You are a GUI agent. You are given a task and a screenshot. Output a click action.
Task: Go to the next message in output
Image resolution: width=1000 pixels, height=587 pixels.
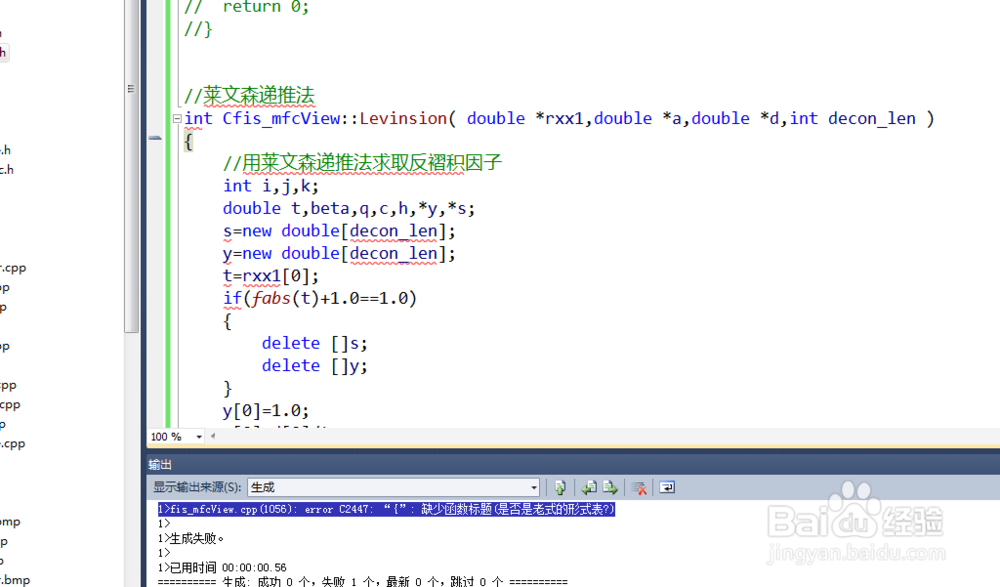pyautogui.click(x=610, y=488)
